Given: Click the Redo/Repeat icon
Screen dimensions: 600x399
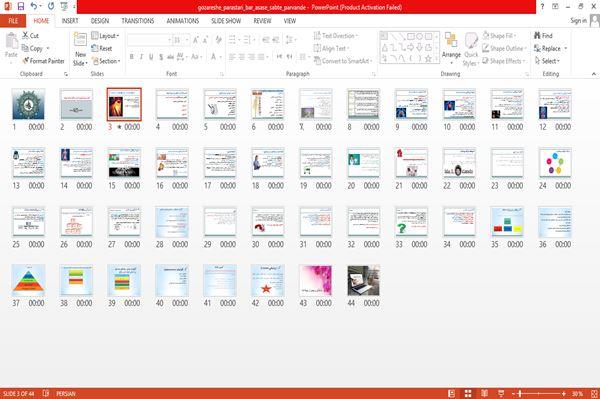Looking at the screenshot, I should coord(51,7).
